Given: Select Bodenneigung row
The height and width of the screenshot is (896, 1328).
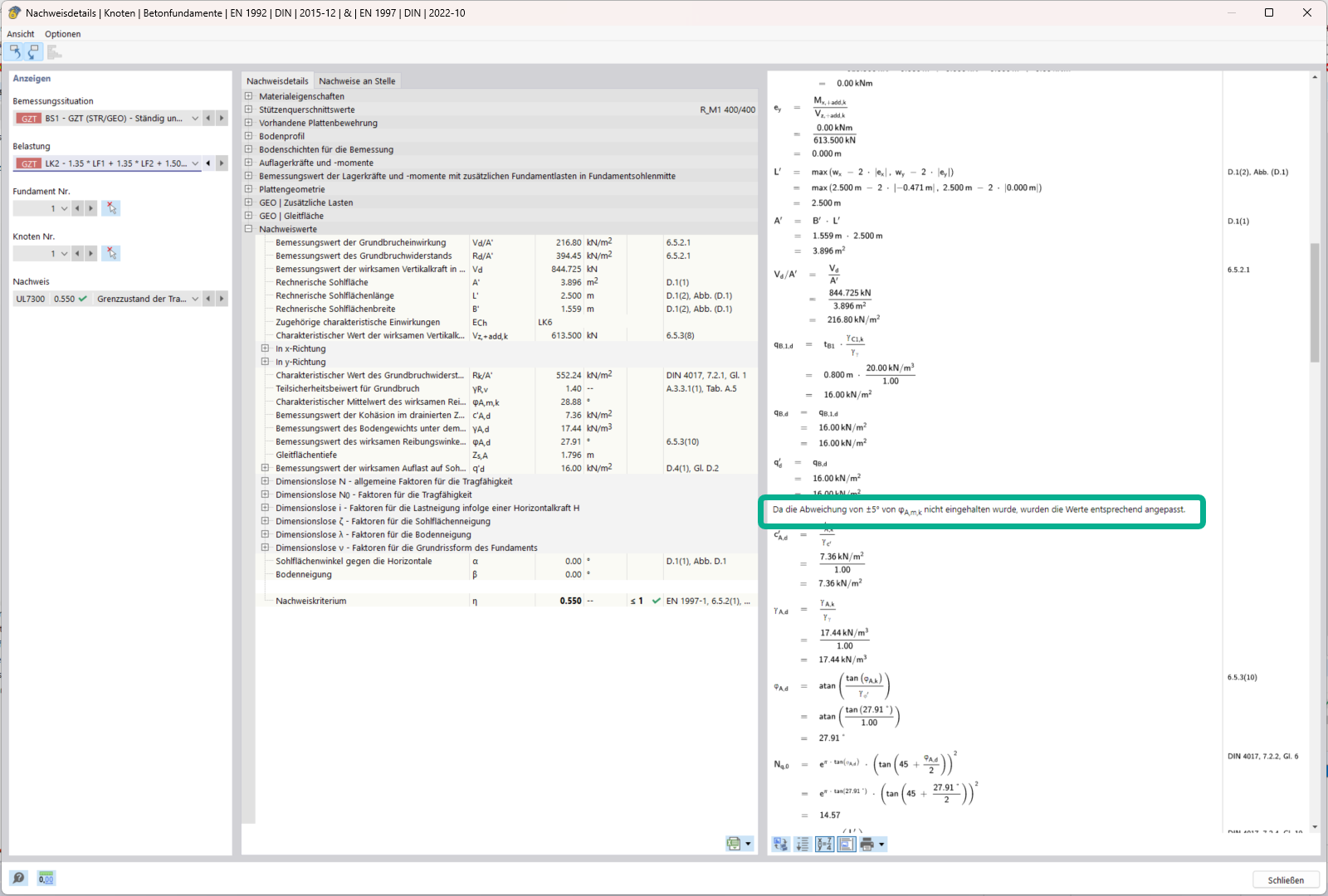Looking at the screenshot, I should click(x=507, y=574).
